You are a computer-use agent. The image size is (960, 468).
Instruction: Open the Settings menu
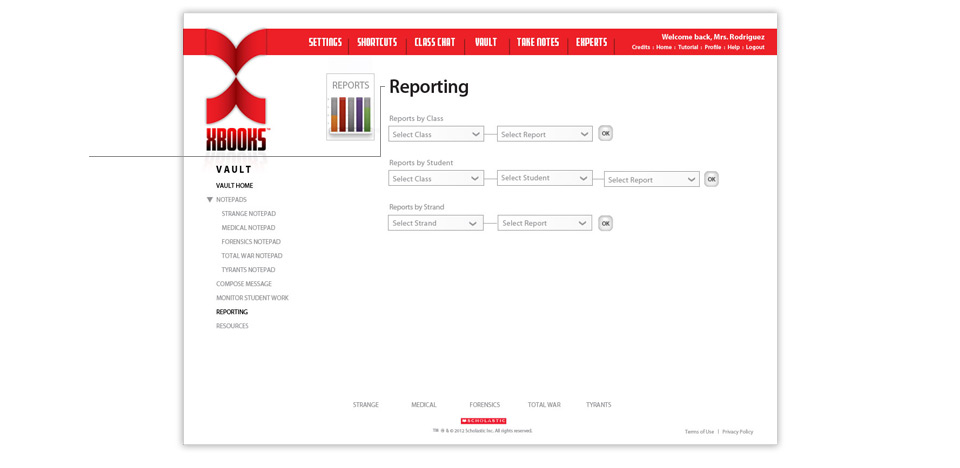325,42
